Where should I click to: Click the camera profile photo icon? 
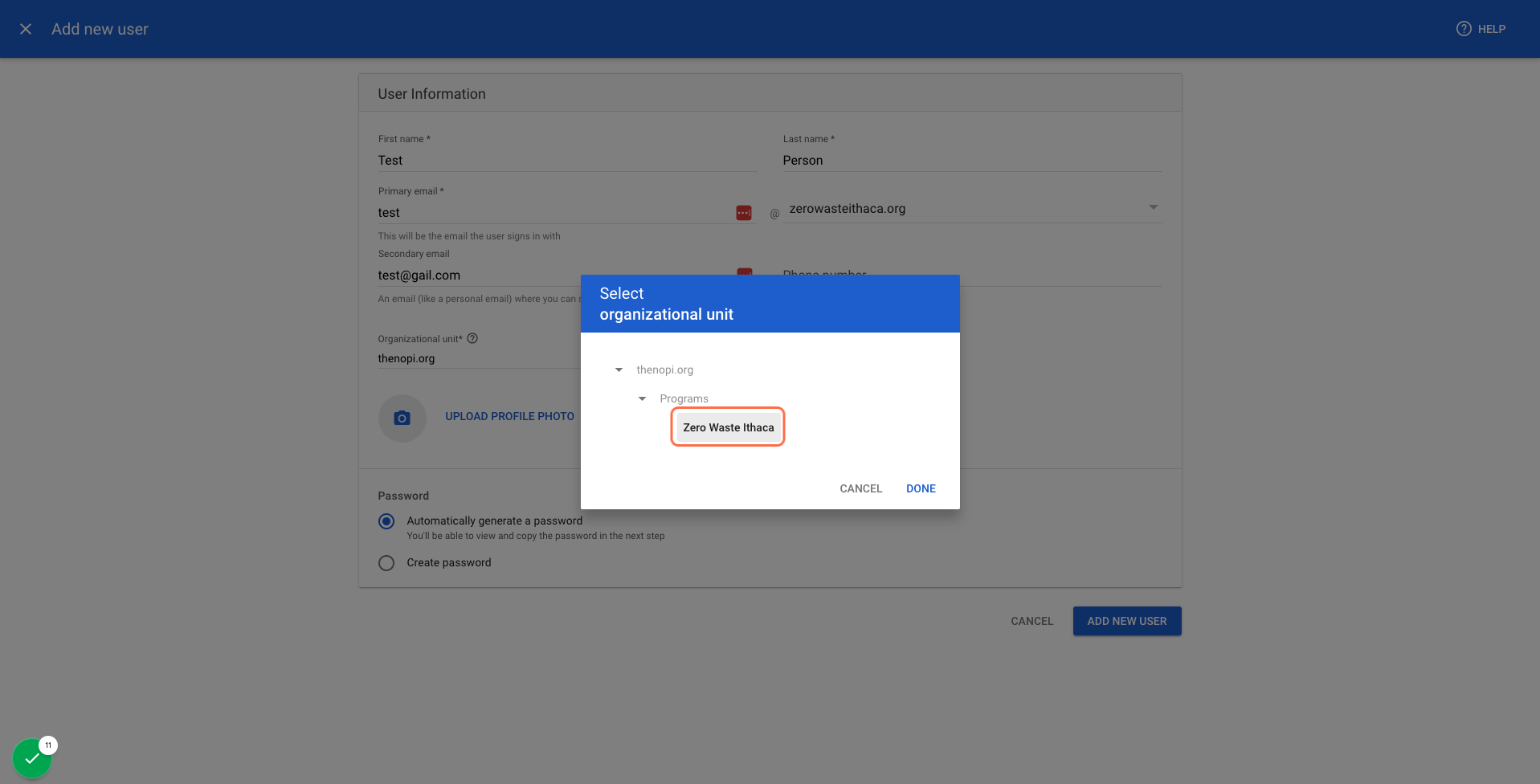tap(402, 418)
